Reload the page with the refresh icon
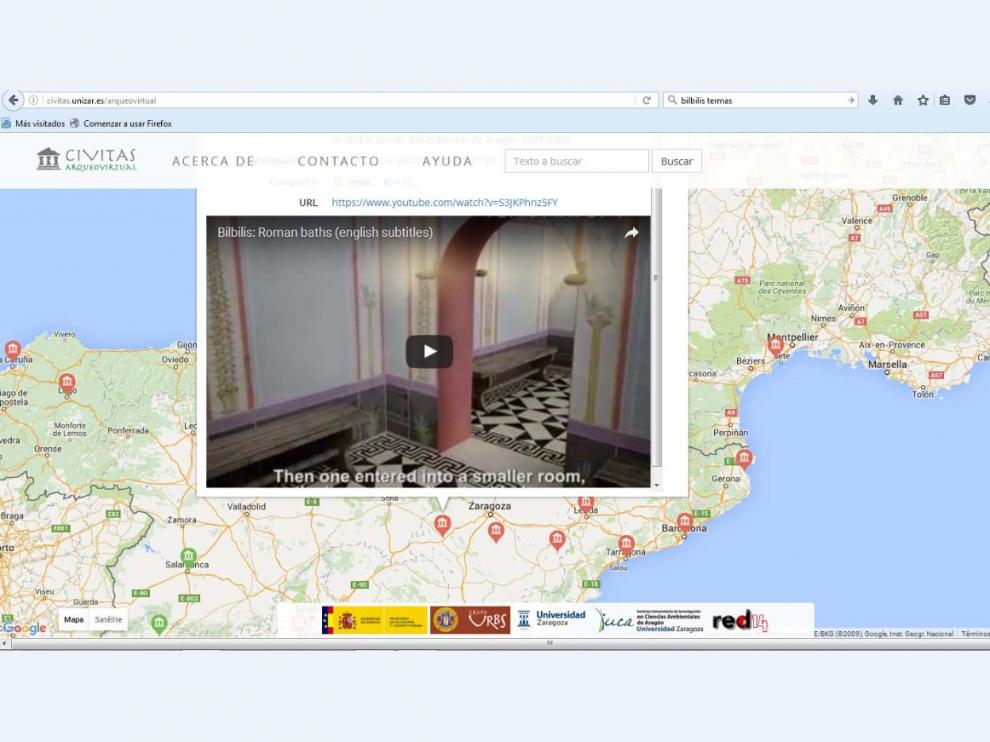Image resolution: width=990 pixels, height=742 pixels. click(x=646, y=100)
